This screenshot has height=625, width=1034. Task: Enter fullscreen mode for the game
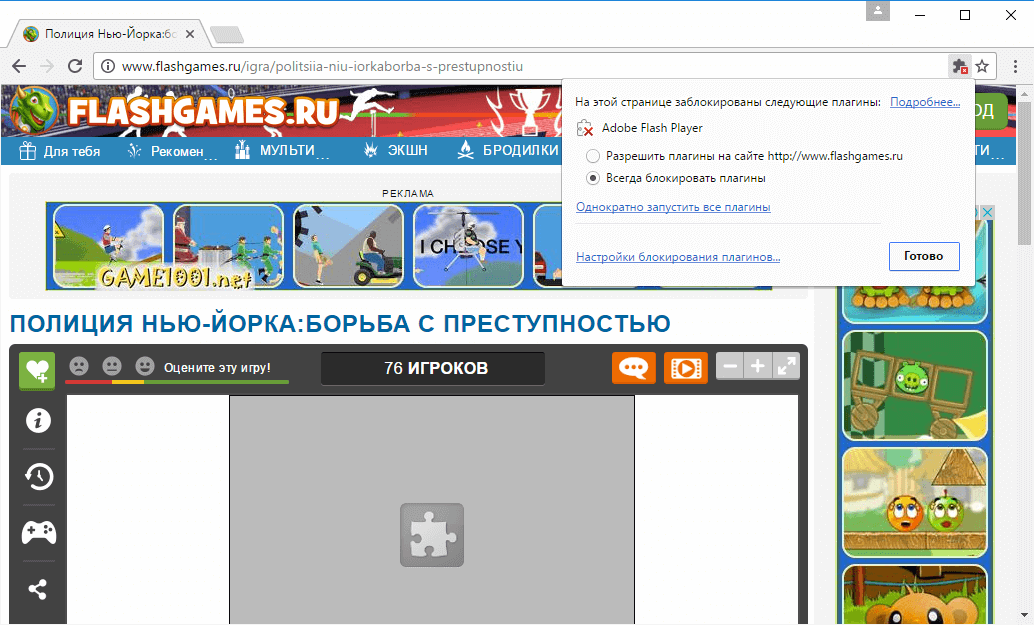point(786,366)
